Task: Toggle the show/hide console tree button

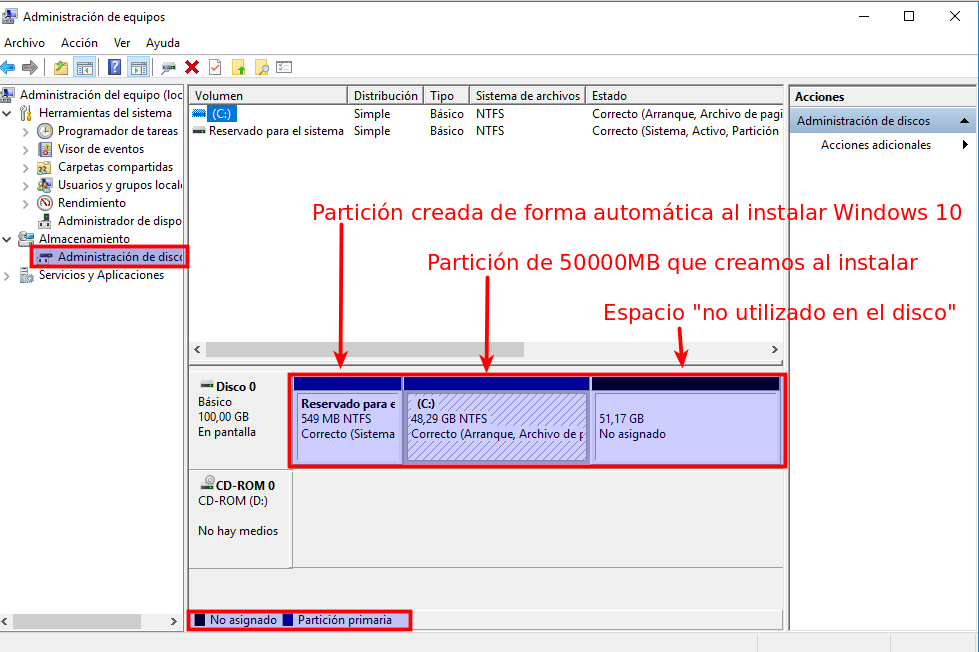Action: coord(85,67)
